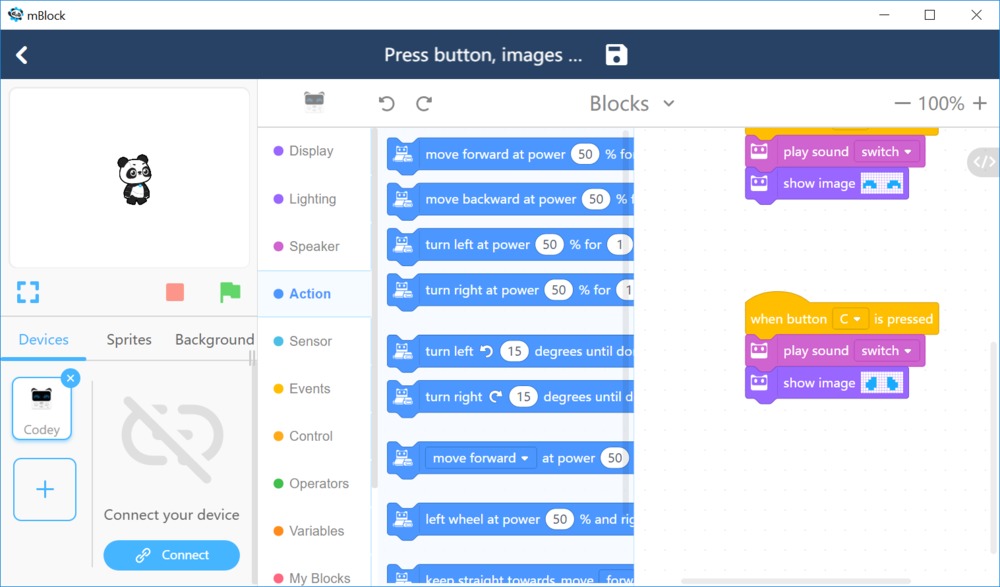Minimize the mBlock window
Image resolution: width=1000 pixels, height=587 pixels.
point(884,15)
